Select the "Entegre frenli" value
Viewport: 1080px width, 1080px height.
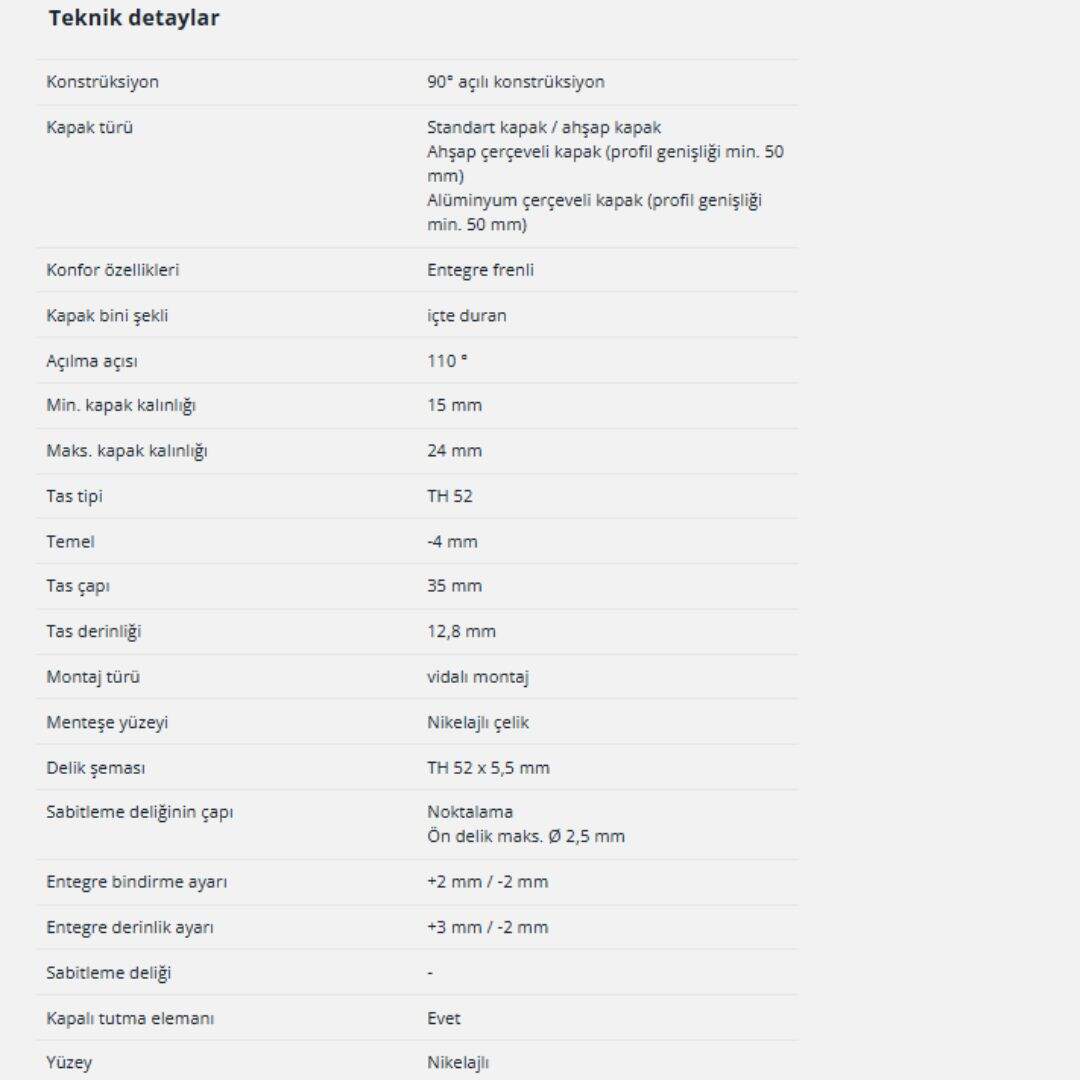point(480,270)
